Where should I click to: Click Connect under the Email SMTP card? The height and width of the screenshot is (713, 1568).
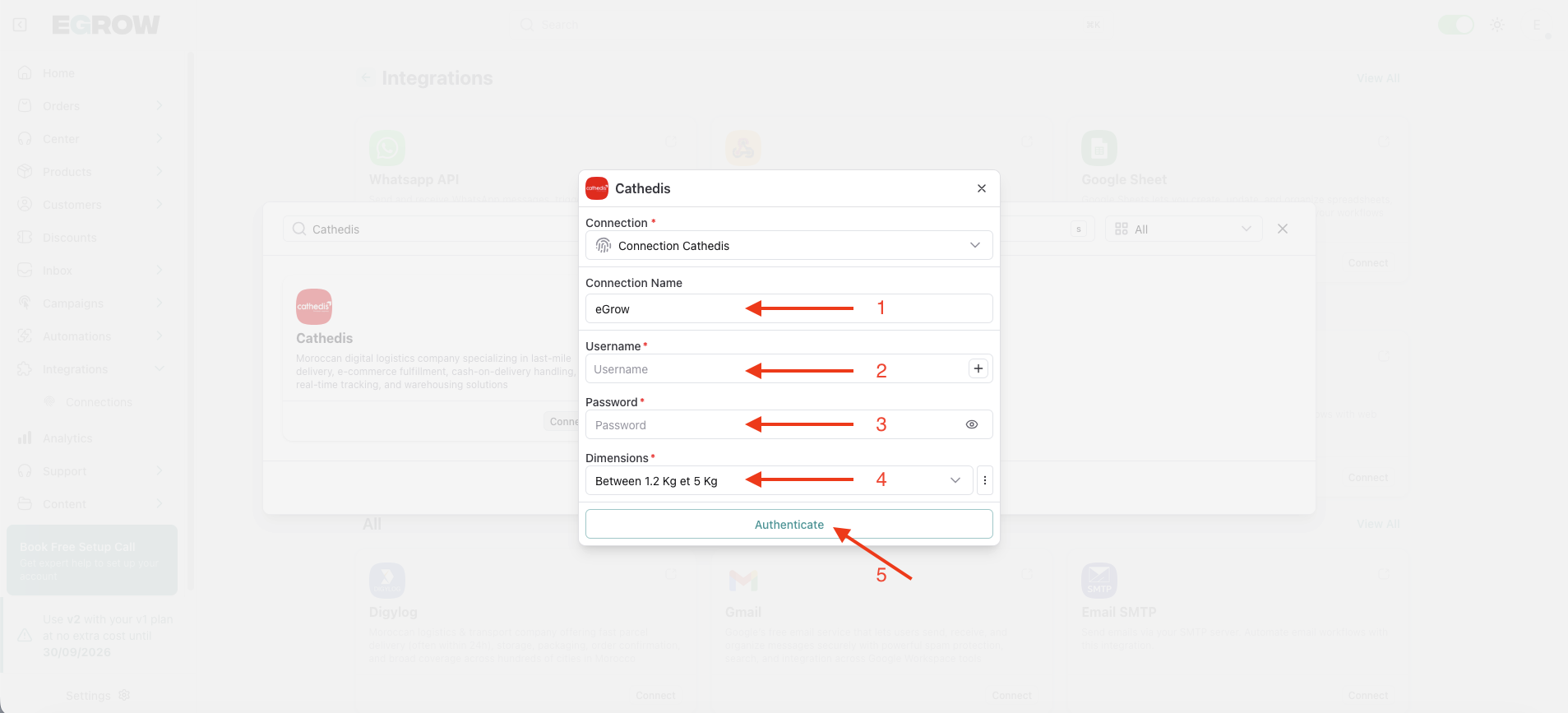[x=1367, y=696]
